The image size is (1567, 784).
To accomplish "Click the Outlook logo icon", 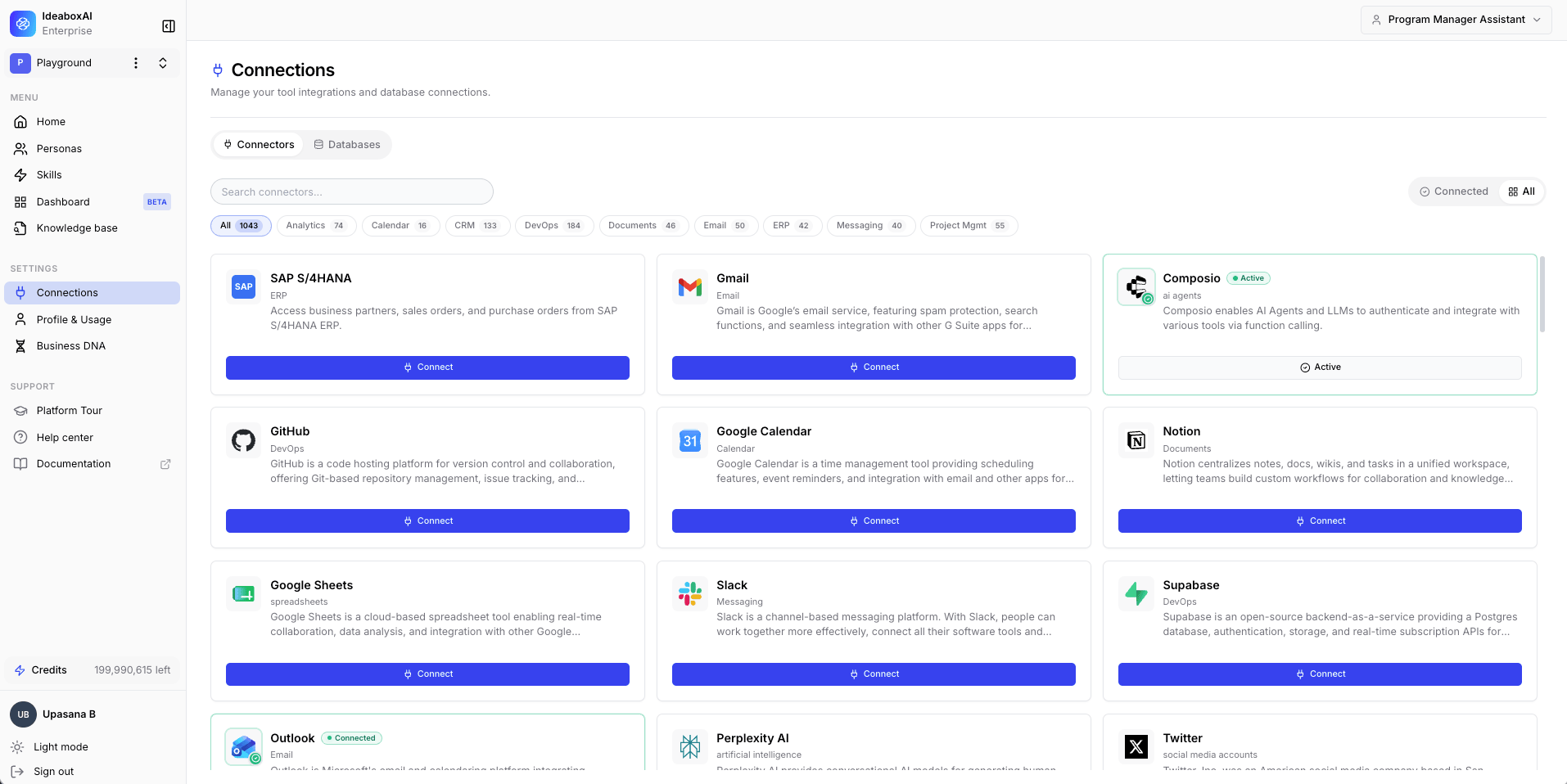I will coord(244,746).
